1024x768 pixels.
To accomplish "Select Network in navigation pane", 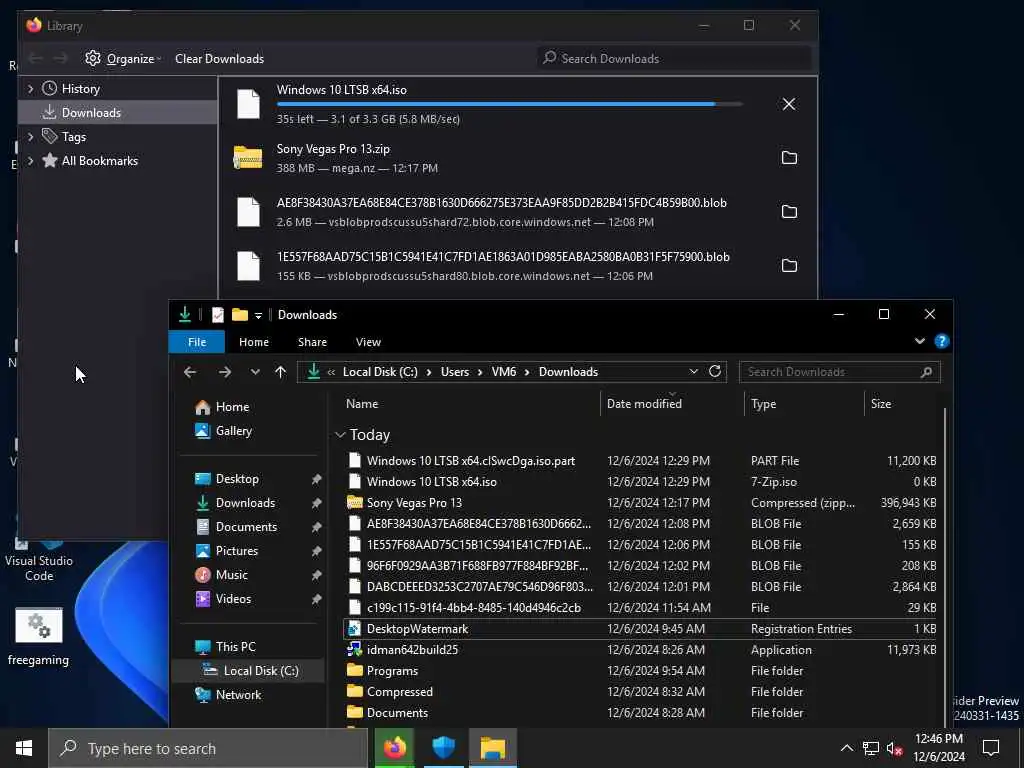I will coord(228,695).
